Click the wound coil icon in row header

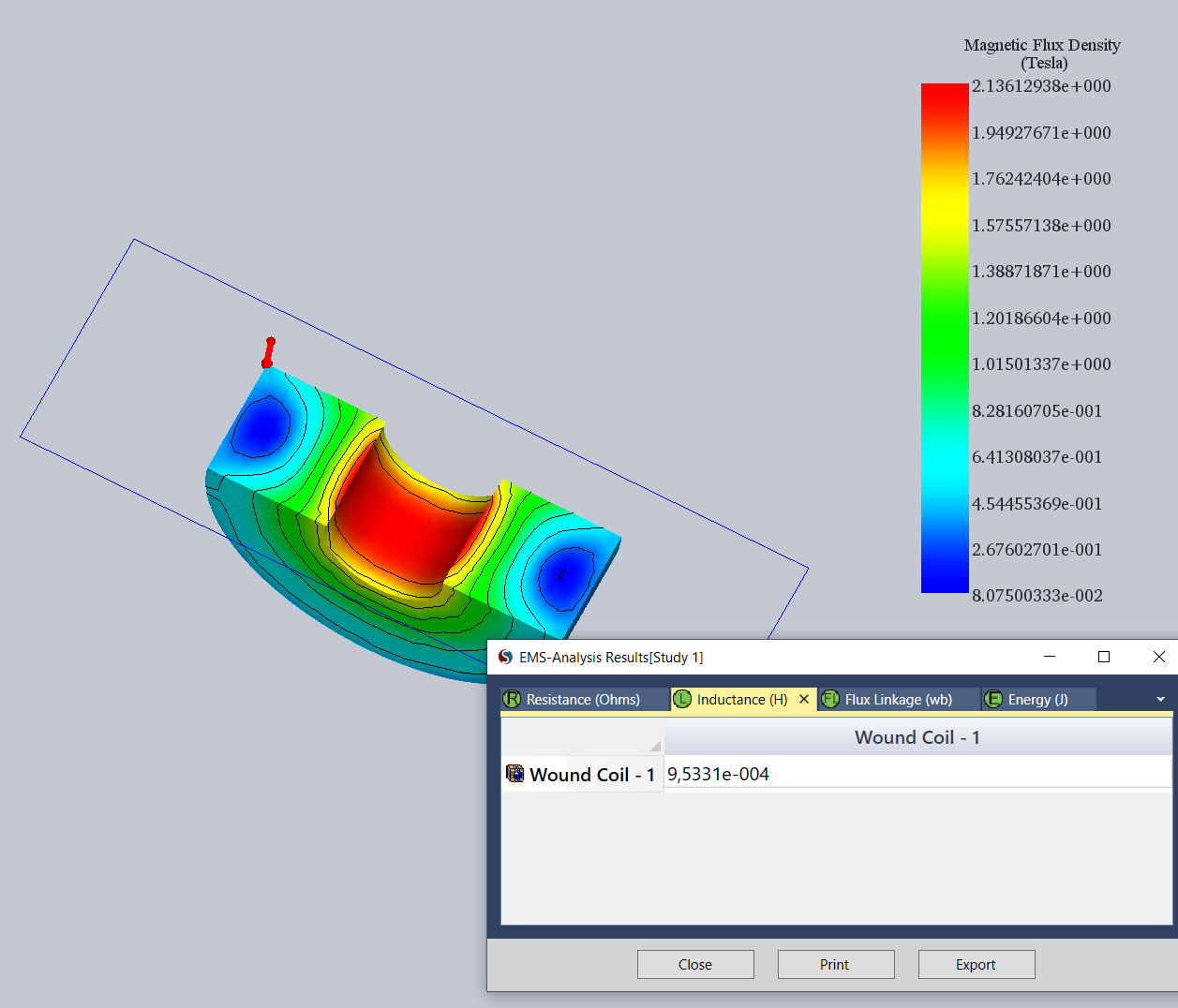click(x=514, y=774)
